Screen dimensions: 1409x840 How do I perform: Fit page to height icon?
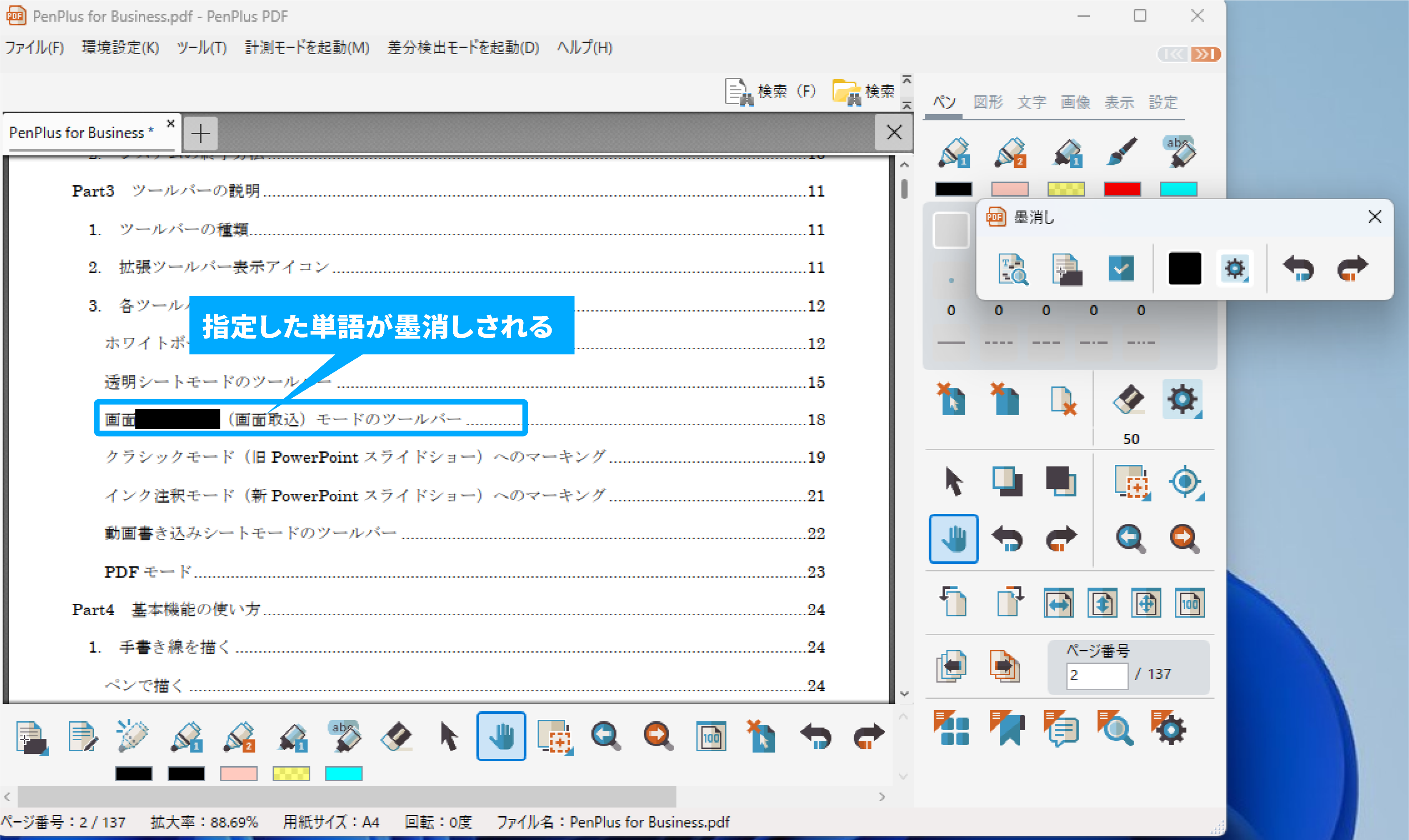point(1102,603)
